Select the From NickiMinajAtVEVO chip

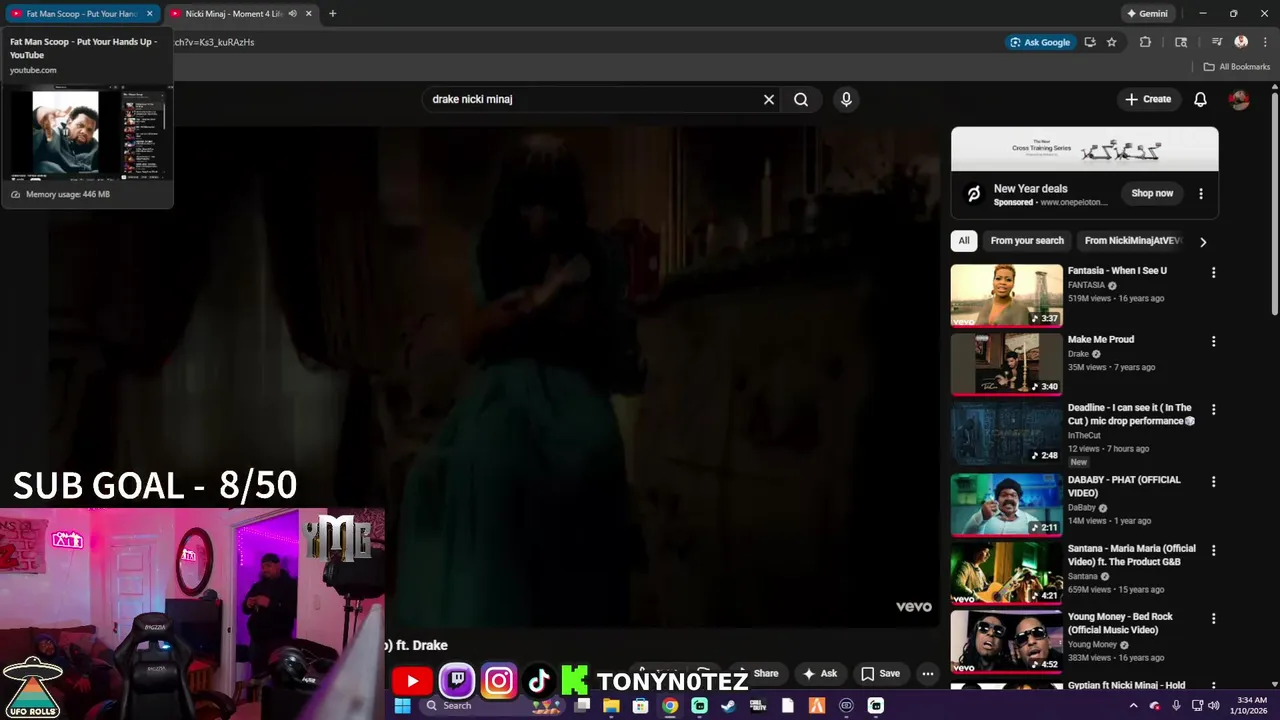pyautogui.click(x=1133, y=241)
